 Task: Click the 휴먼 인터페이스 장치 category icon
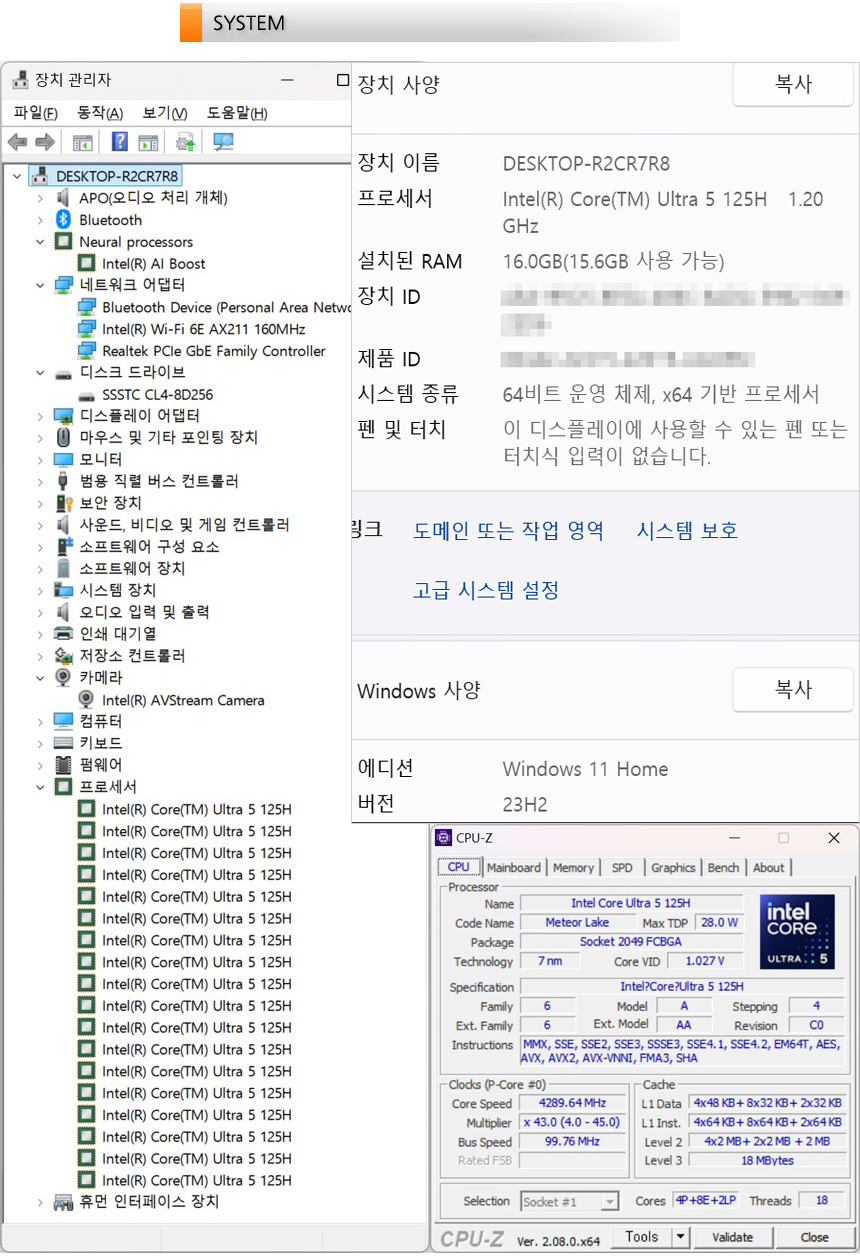point(63,1202)
